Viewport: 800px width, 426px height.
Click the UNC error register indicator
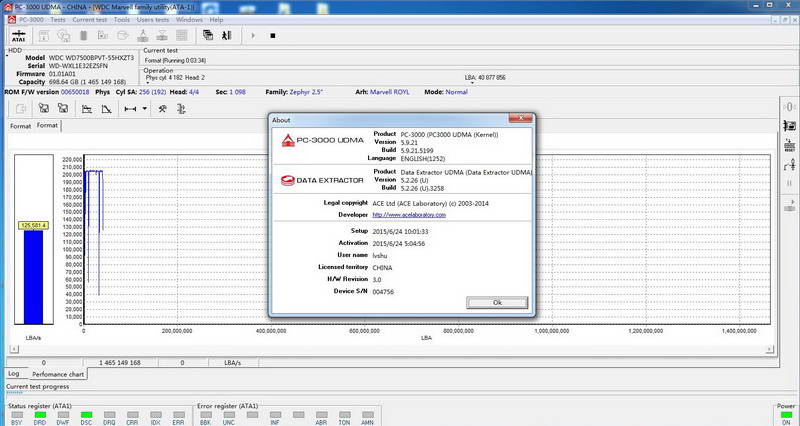[229, 415]
